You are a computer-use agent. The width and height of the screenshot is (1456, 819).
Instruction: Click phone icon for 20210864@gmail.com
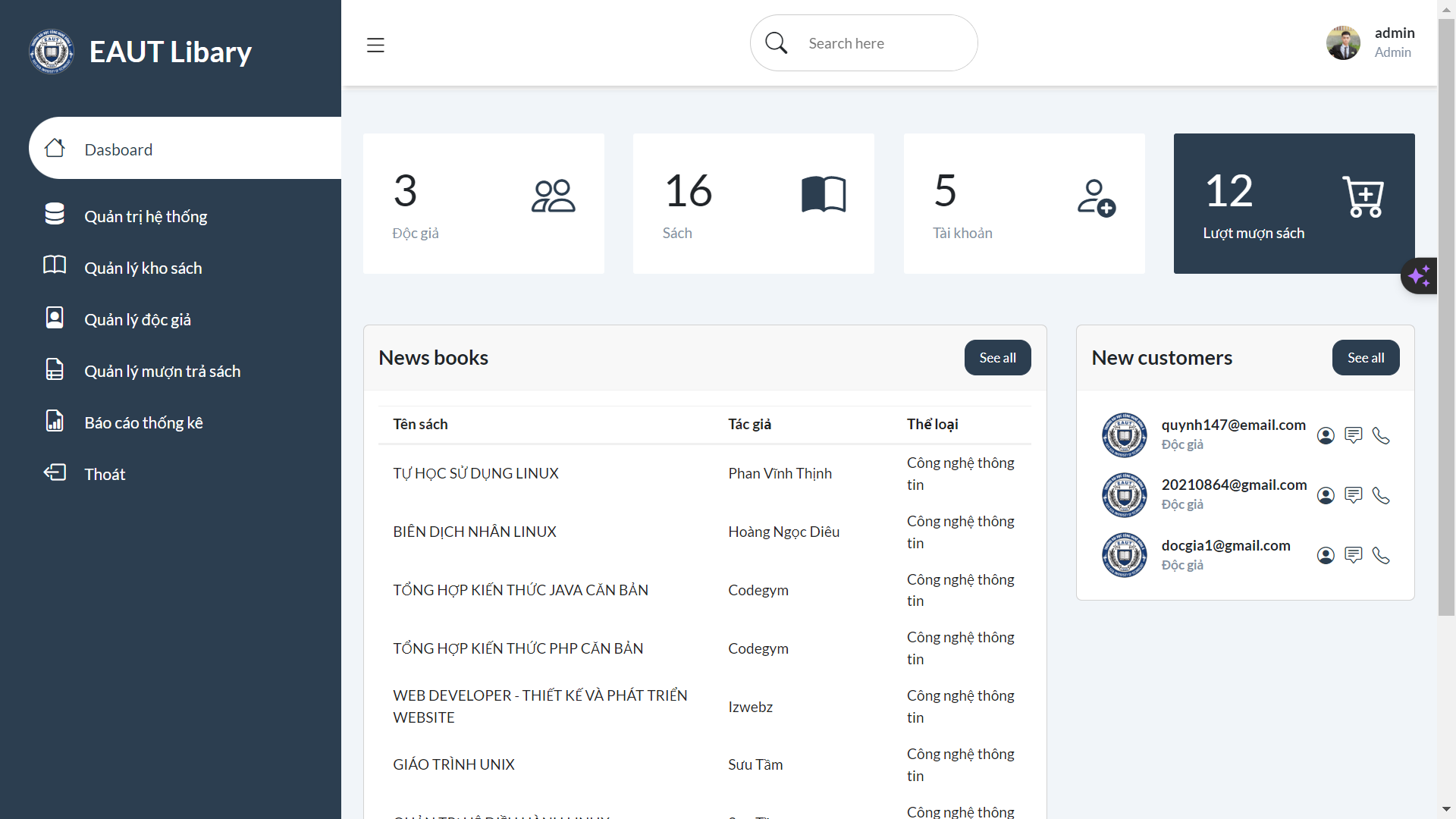(x=1381, y=495)
